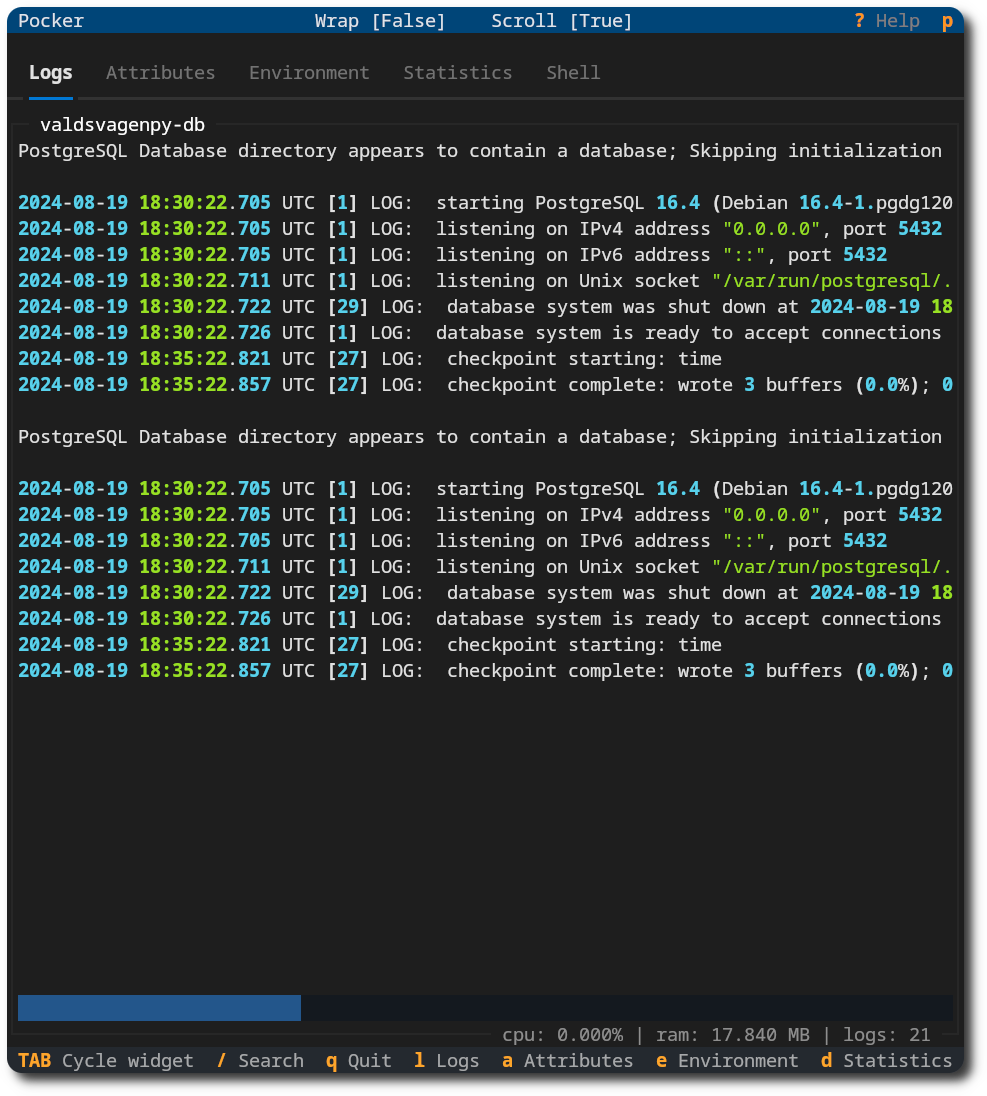Viewport: 987px width, 1096px height.
Task: Select Statistics shortcut in footer
Action: [x=886, y=1060]
